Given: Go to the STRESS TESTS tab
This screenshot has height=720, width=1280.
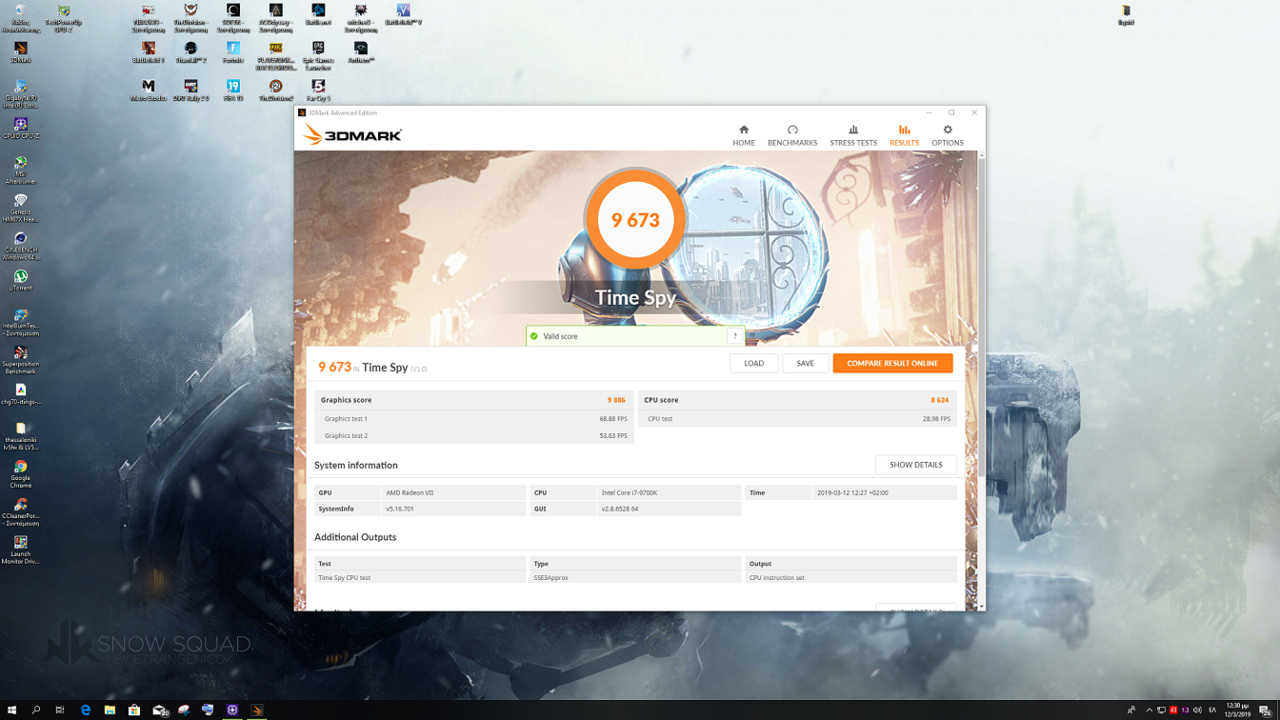Looking at the screenshot, I should pyautogui.click(x=853, y=135).
